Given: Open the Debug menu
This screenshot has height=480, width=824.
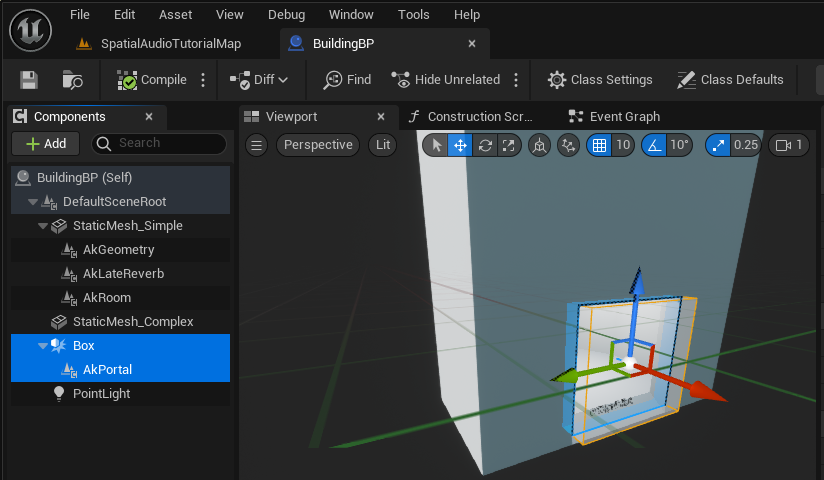Looking at the screenshot, I should (286, 15).
